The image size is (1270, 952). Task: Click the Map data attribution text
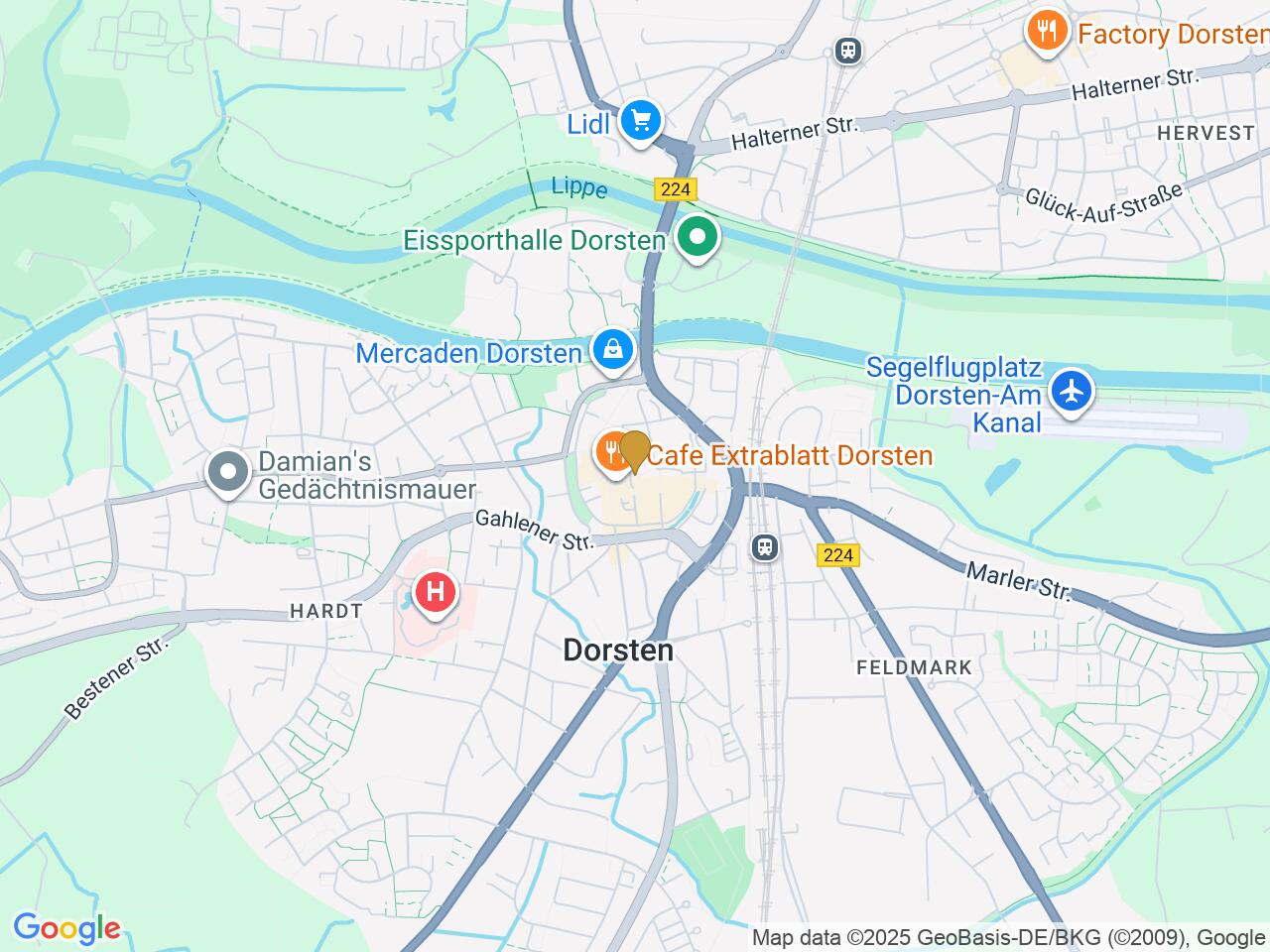(1009, 937)
